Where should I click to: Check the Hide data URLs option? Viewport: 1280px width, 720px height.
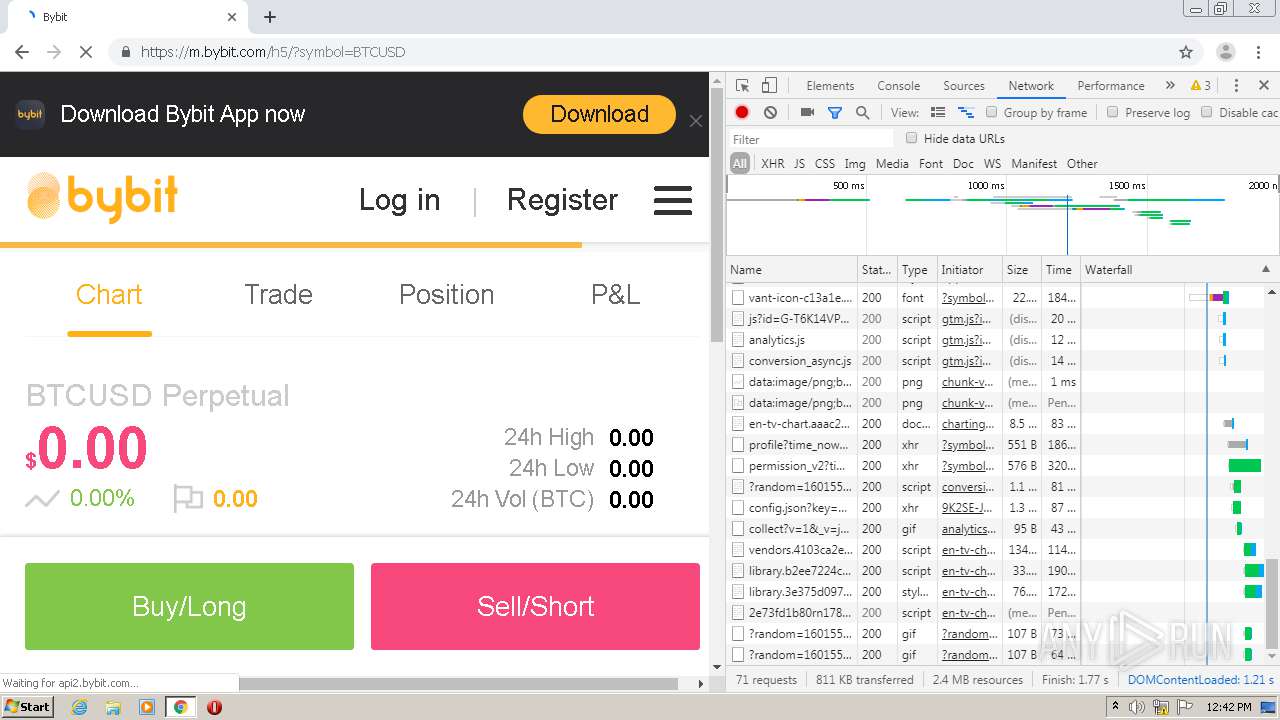(x=911, y=138)
